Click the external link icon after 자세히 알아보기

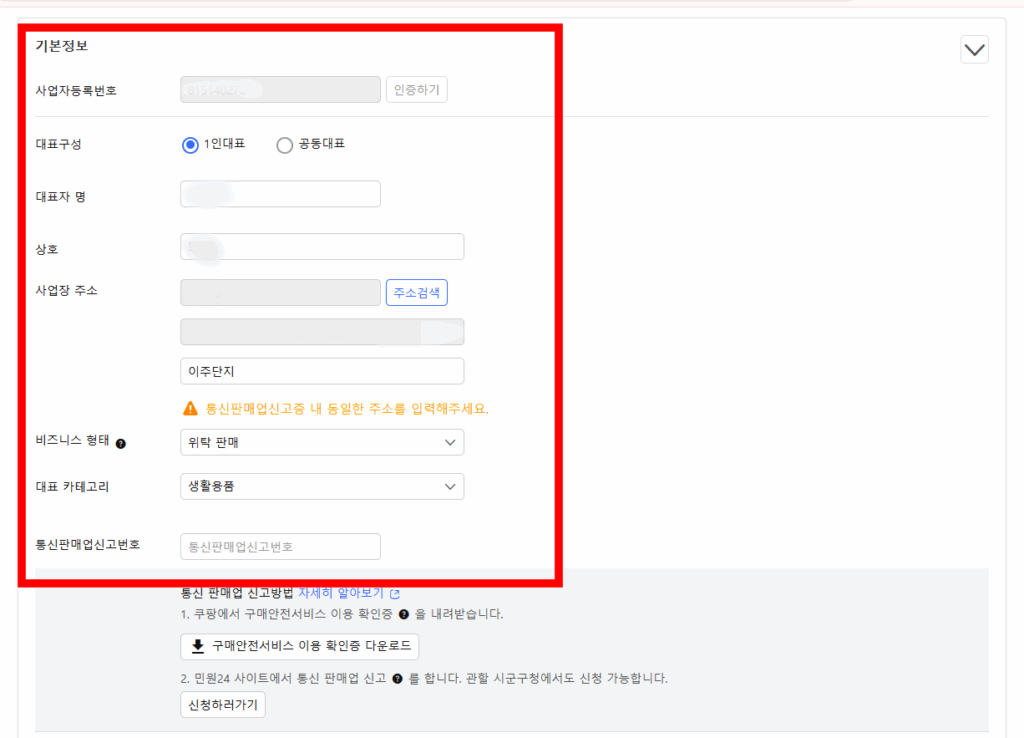coord(394,594)
